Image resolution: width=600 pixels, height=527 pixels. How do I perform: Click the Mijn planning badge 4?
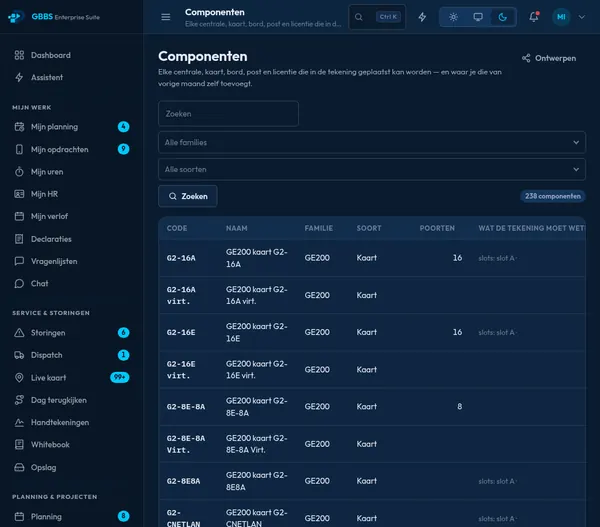click(123, 127)
